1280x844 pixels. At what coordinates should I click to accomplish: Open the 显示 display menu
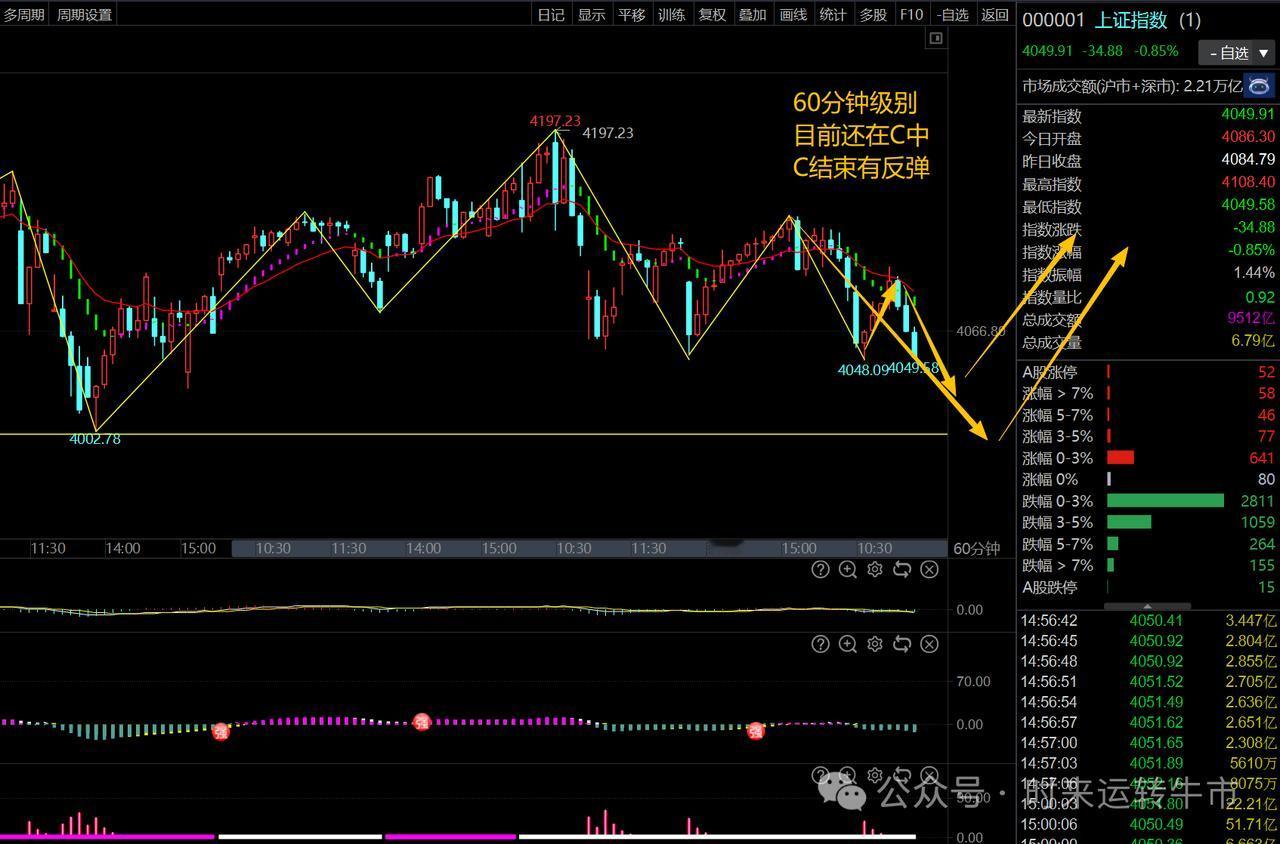coord(591,15)
